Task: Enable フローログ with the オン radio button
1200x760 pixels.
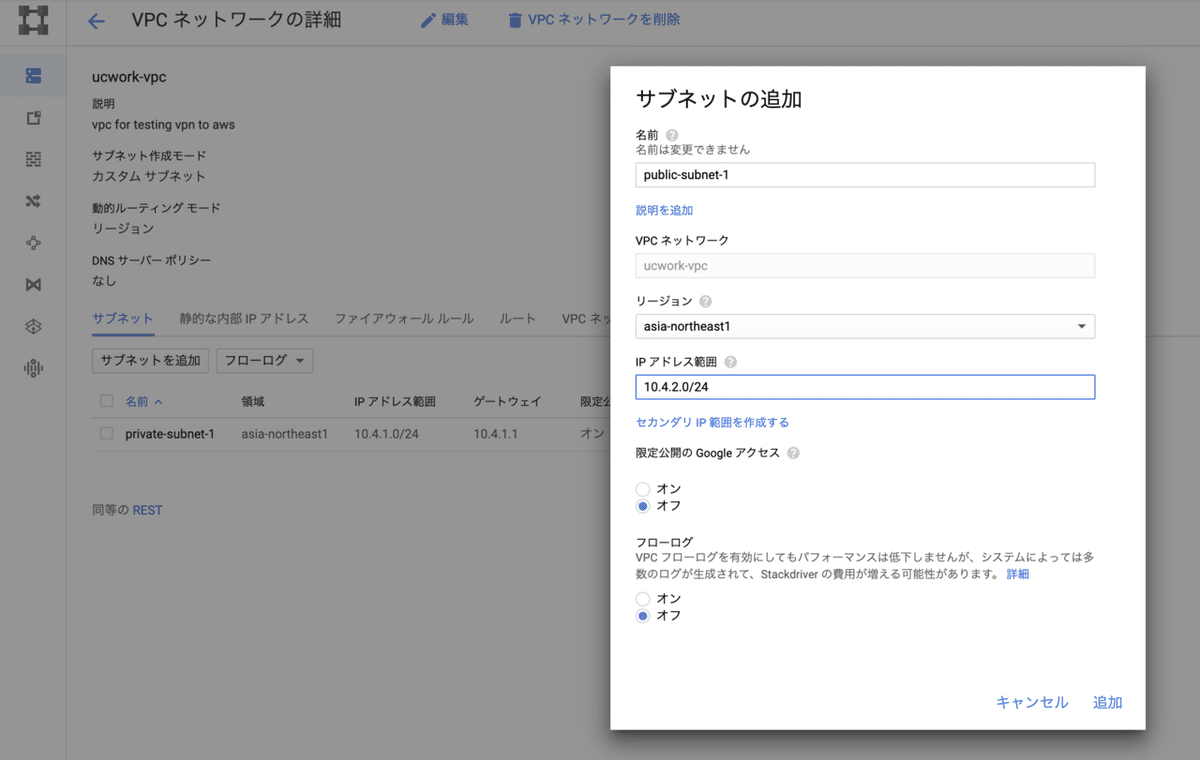Action: point(643,598)
